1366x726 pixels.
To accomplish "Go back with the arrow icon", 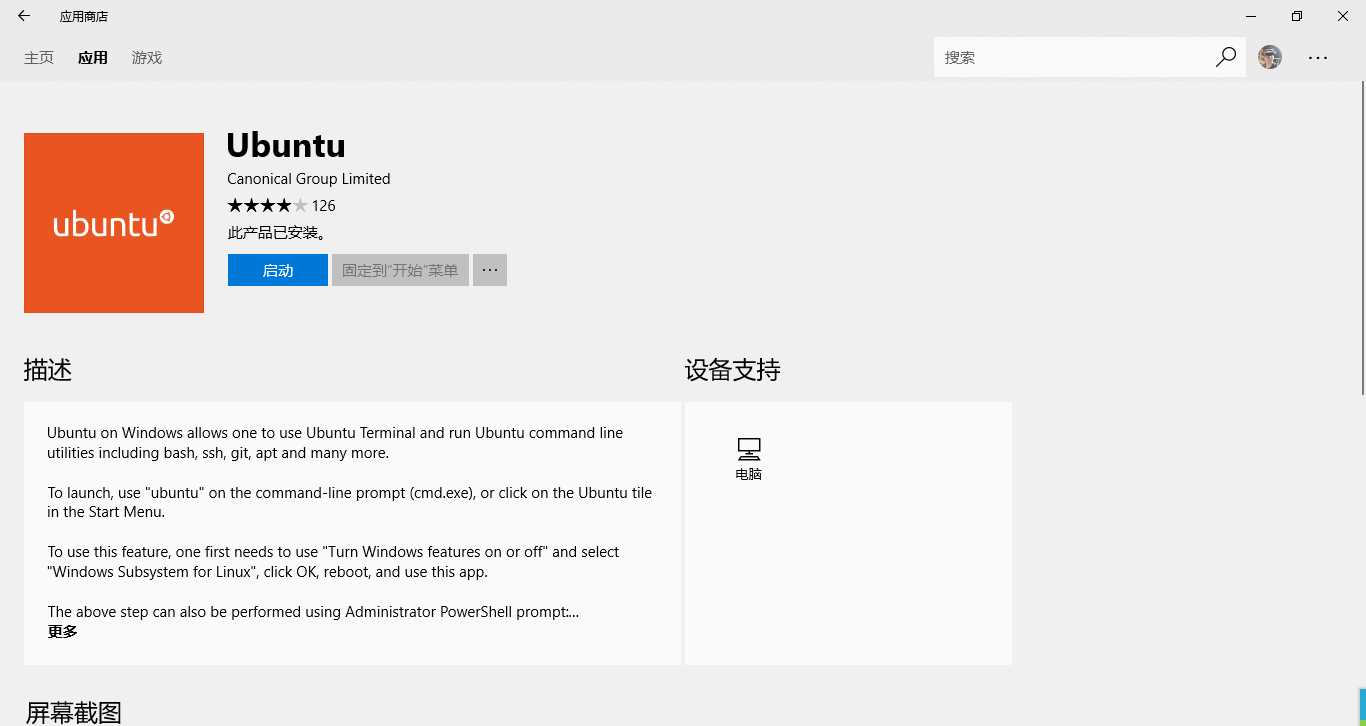I will pos(24,16).
